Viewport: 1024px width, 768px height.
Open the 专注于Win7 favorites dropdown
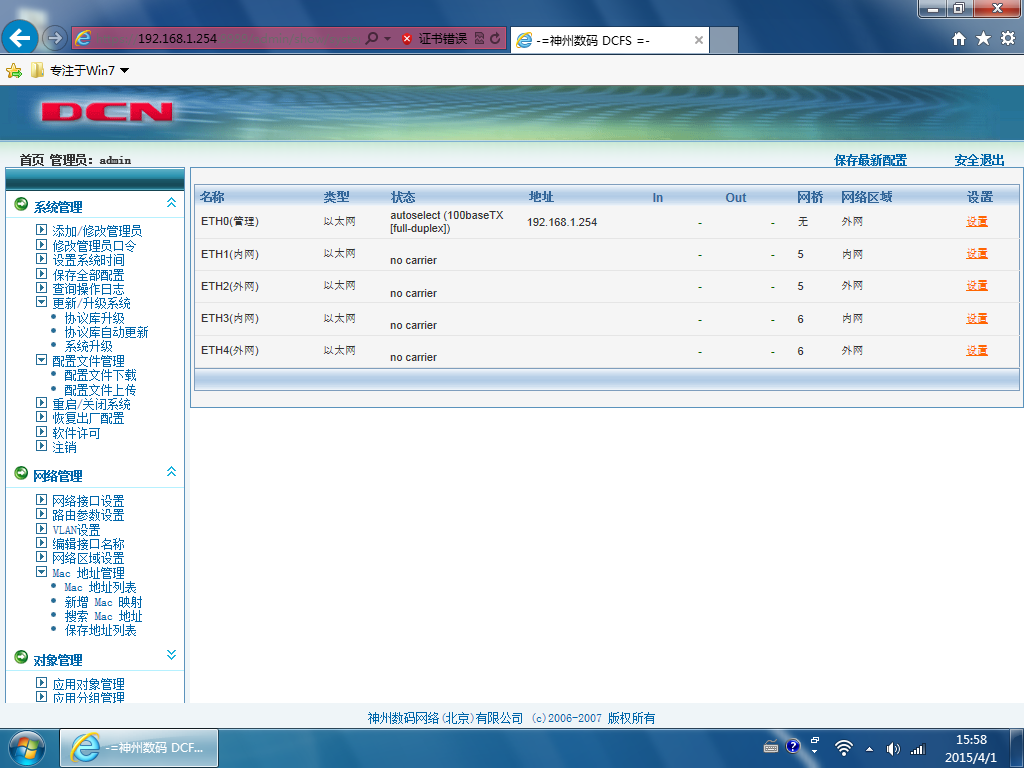coord(124,71)
